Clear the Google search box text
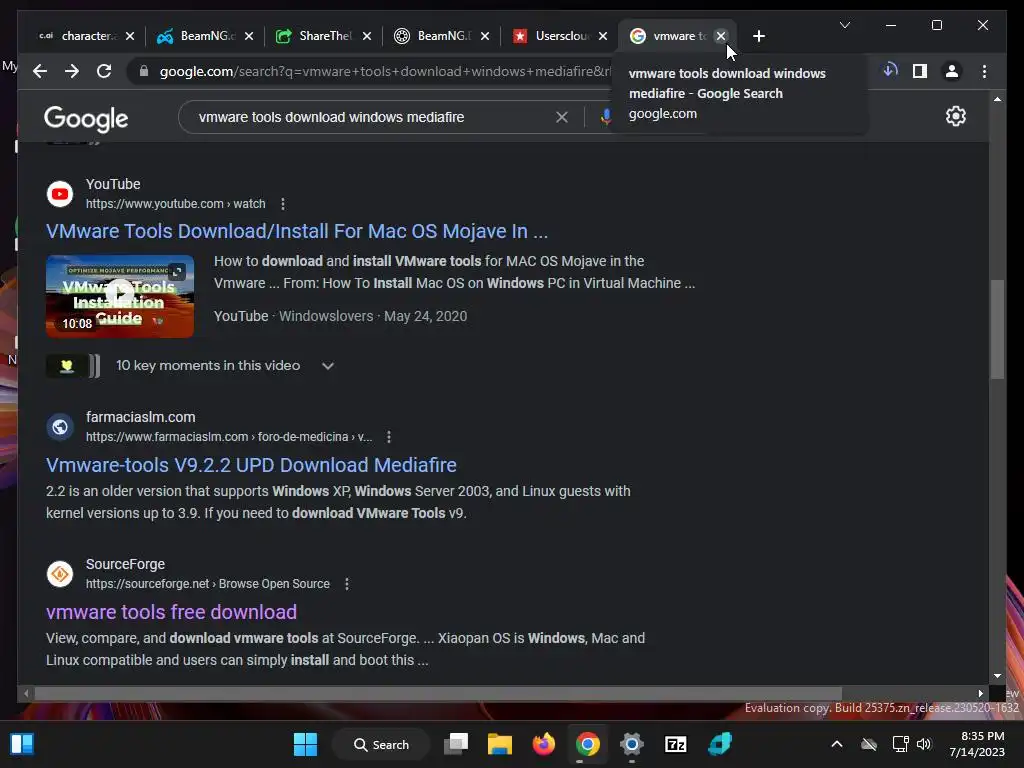The width and height of the screenshot is (1024, 768). pyautogui.click(x=562, y=117)
